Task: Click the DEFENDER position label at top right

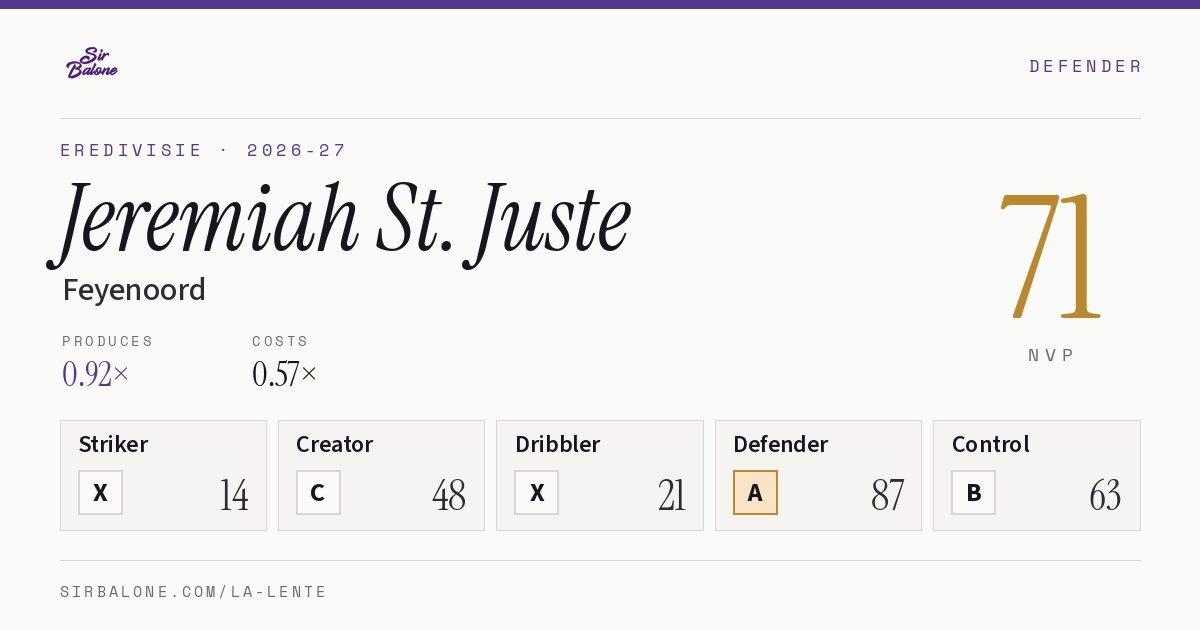Action: [1085, 66]
